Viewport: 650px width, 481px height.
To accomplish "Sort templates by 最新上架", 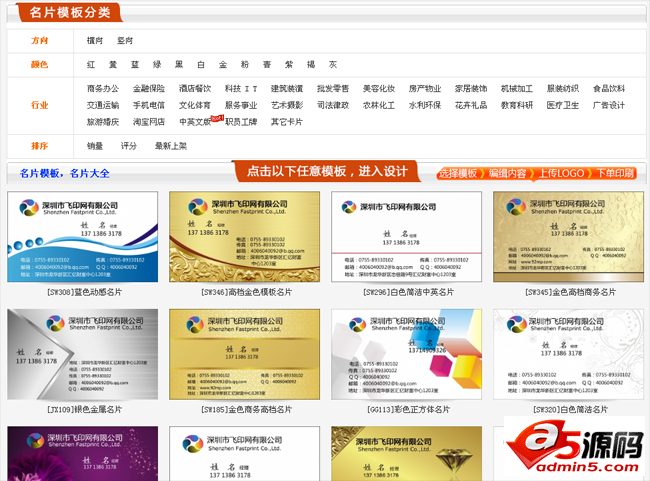I will coord(171,146).
